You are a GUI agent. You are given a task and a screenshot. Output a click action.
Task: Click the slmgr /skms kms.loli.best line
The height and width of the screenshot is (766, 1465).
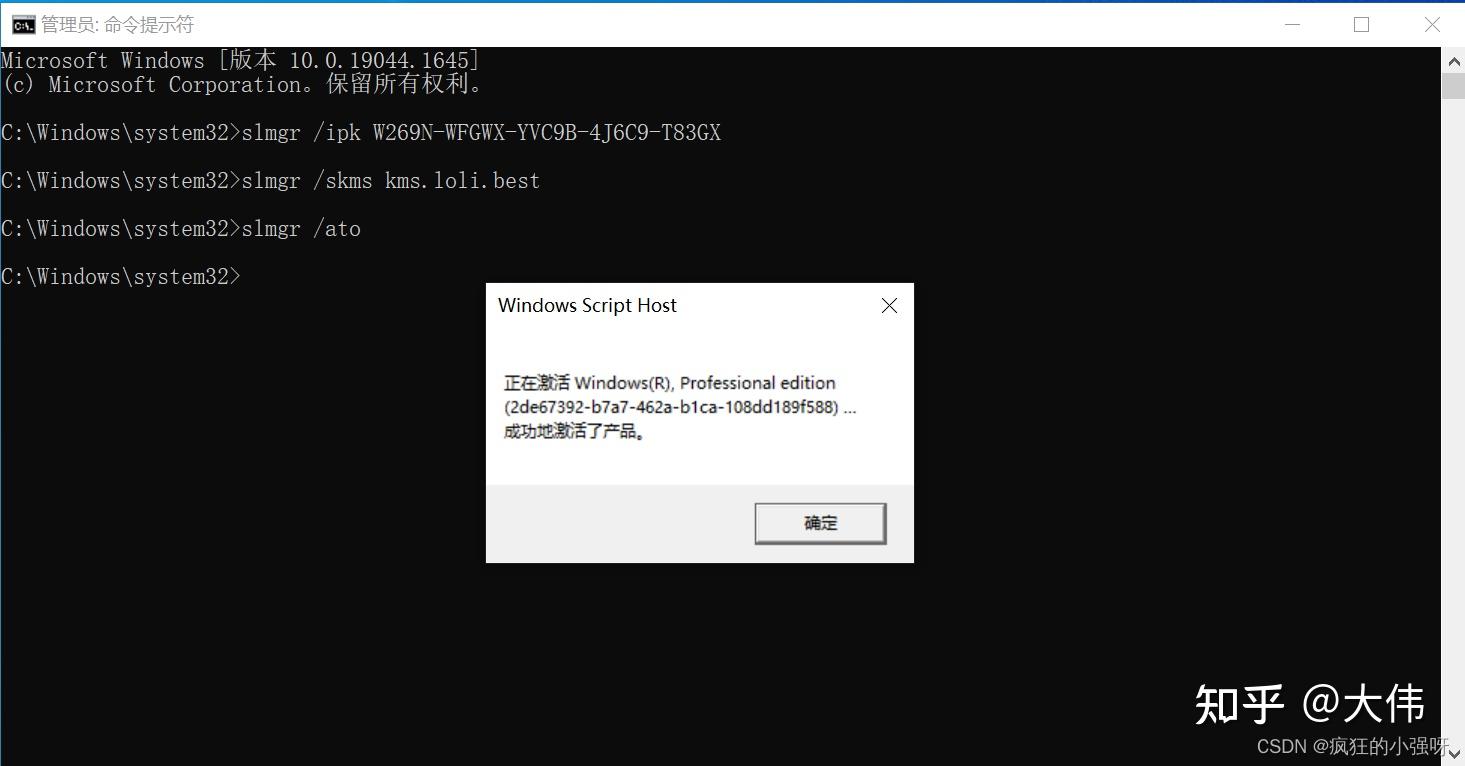(271, 181)
